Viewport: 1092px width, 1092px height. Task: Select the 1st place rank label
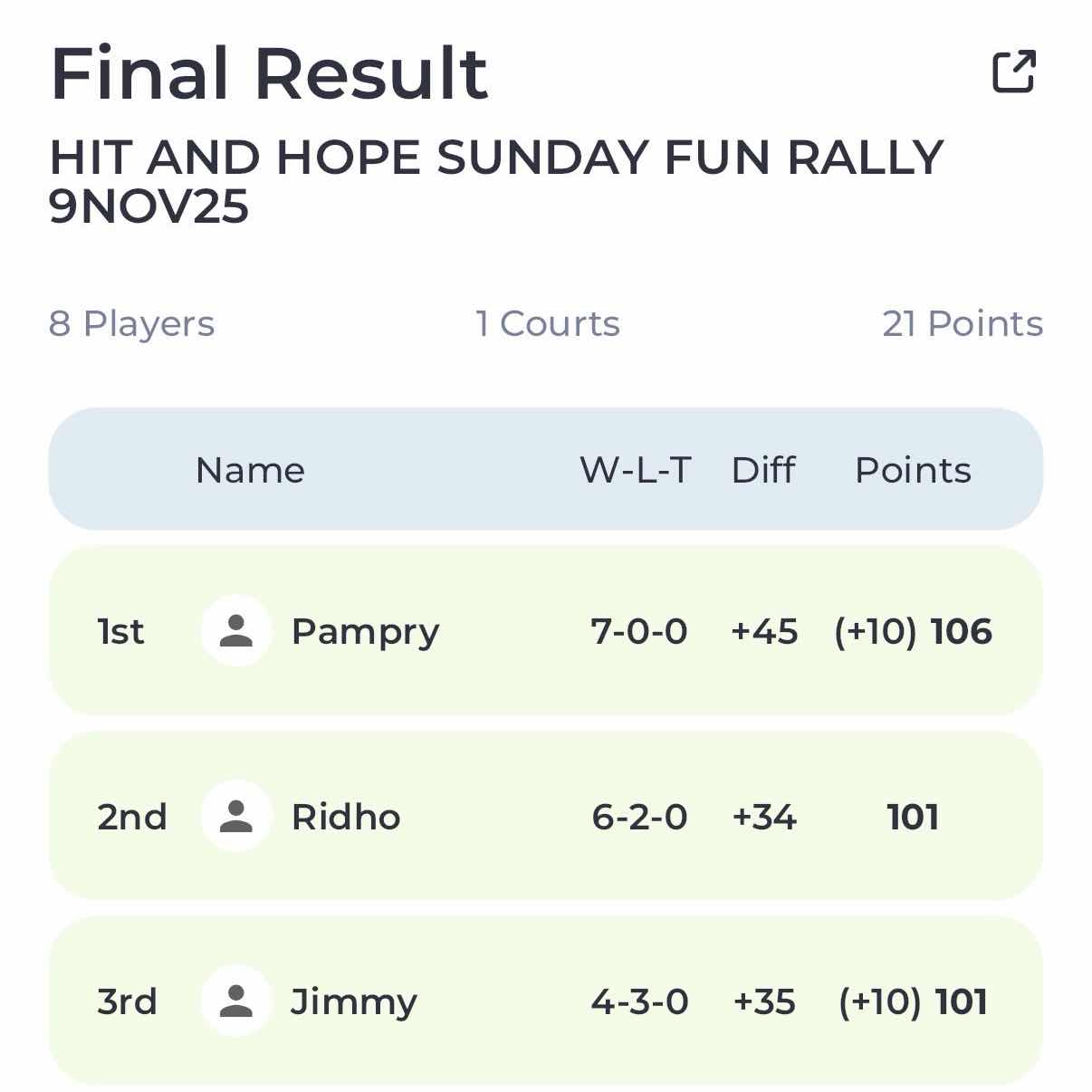pyautogui.click(x=120, y=632)
